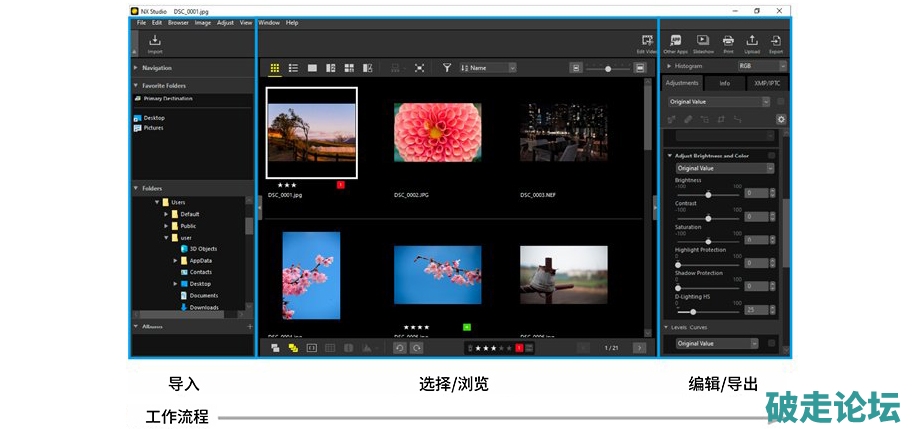Open the Adjust menu
The height and width of the screenshot is (429, 920).
point(225,22)
